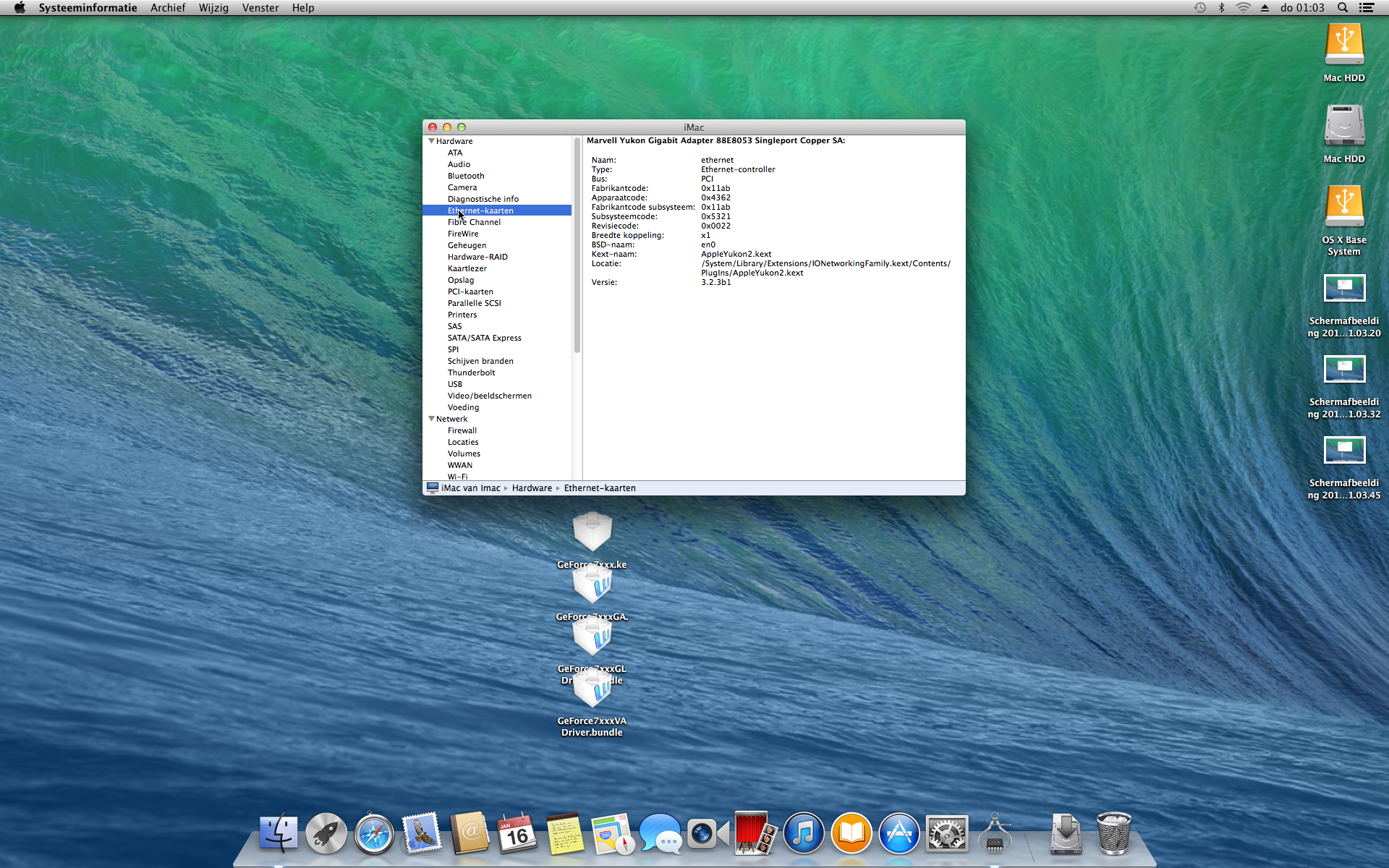Select Schermafbeelding 1.03.20 thumbnail on desktop

pos(1344,289)
